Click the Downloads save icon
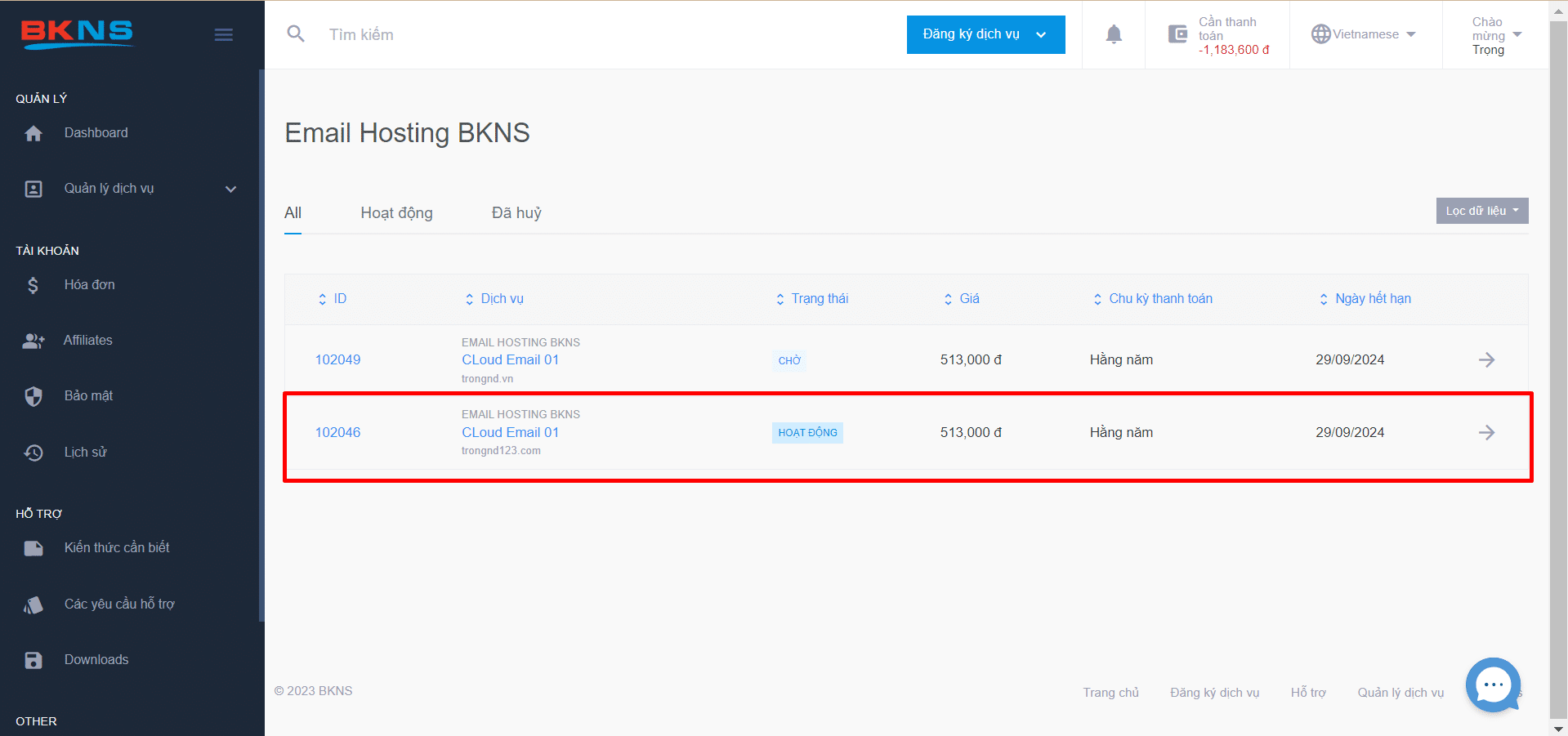 pos(34,660)
